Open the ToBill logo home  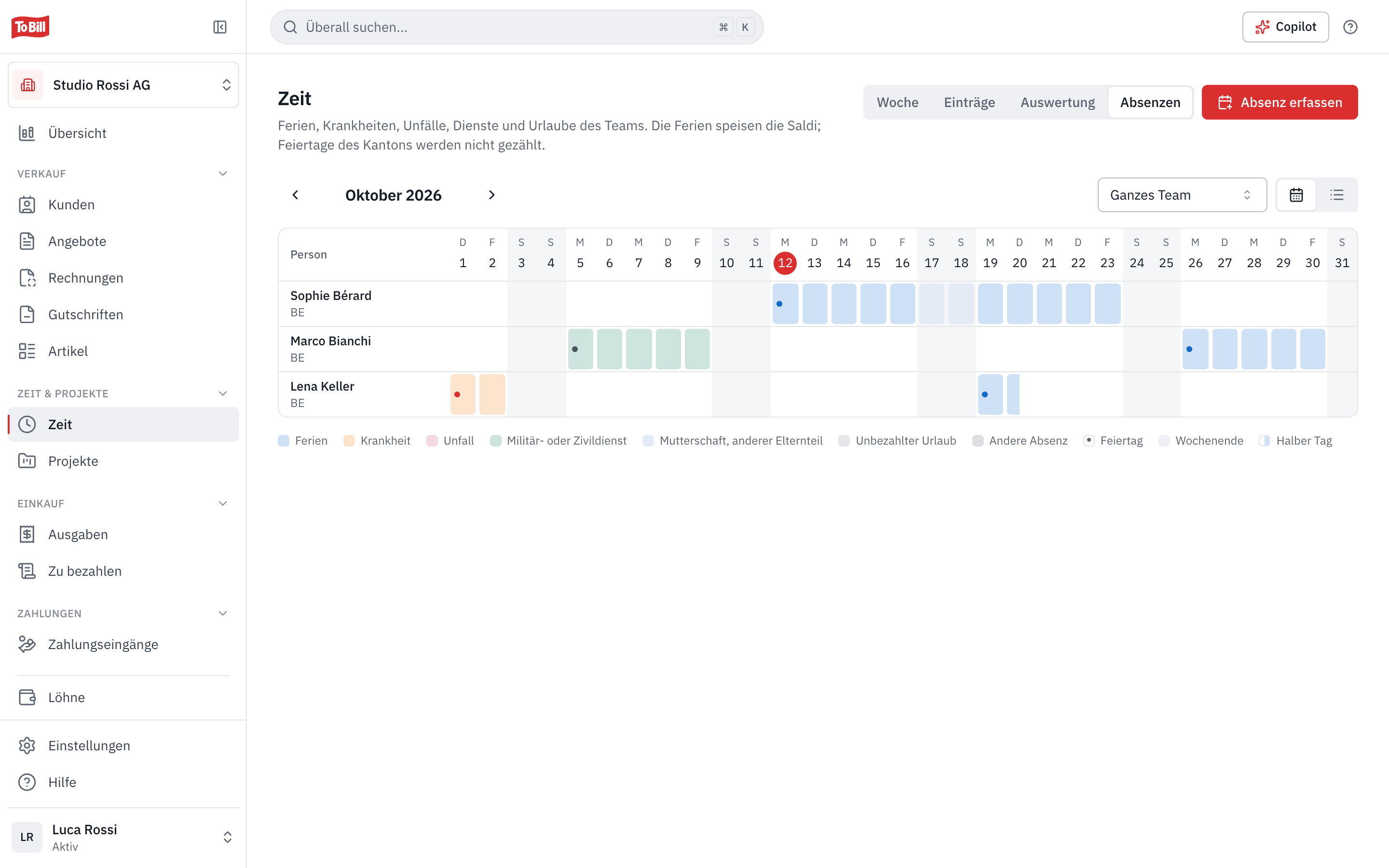pyautogui.click(x=30, y=27)
